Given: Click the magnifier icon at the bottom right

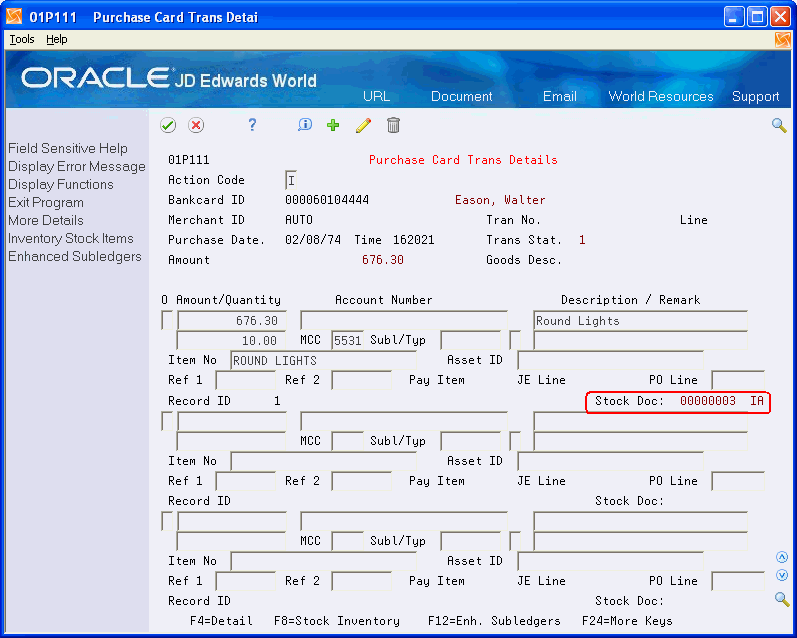Looking at the screenshot, I should tap(782, 599).
